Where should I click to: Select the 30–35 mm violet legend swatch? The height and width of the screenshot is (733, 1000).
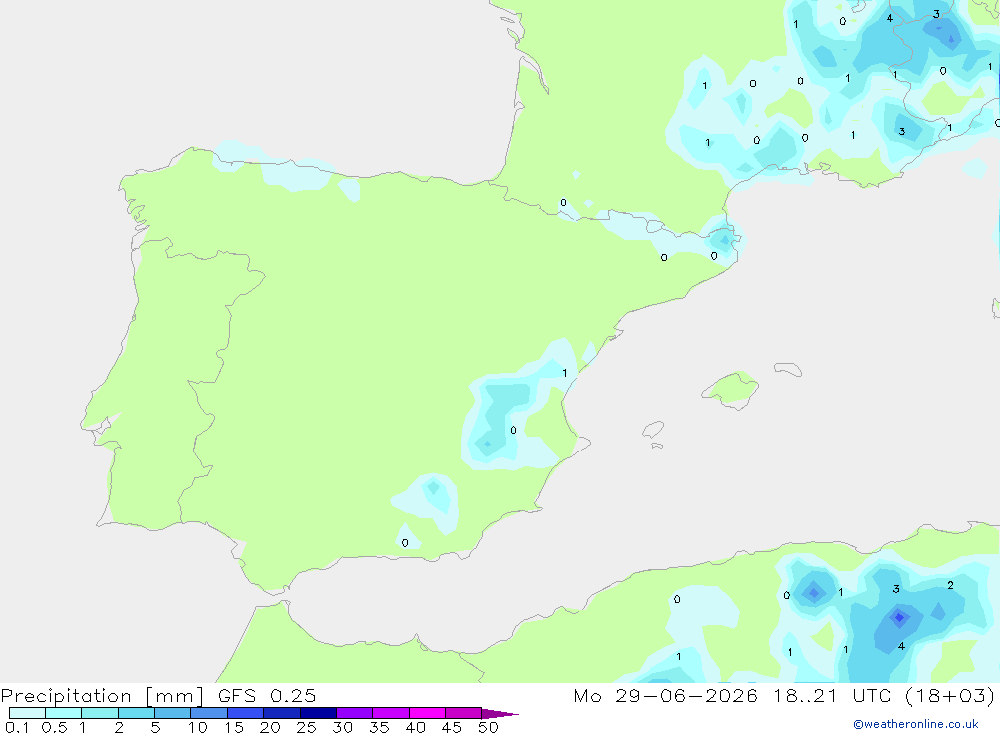click(x=354, y=713)
